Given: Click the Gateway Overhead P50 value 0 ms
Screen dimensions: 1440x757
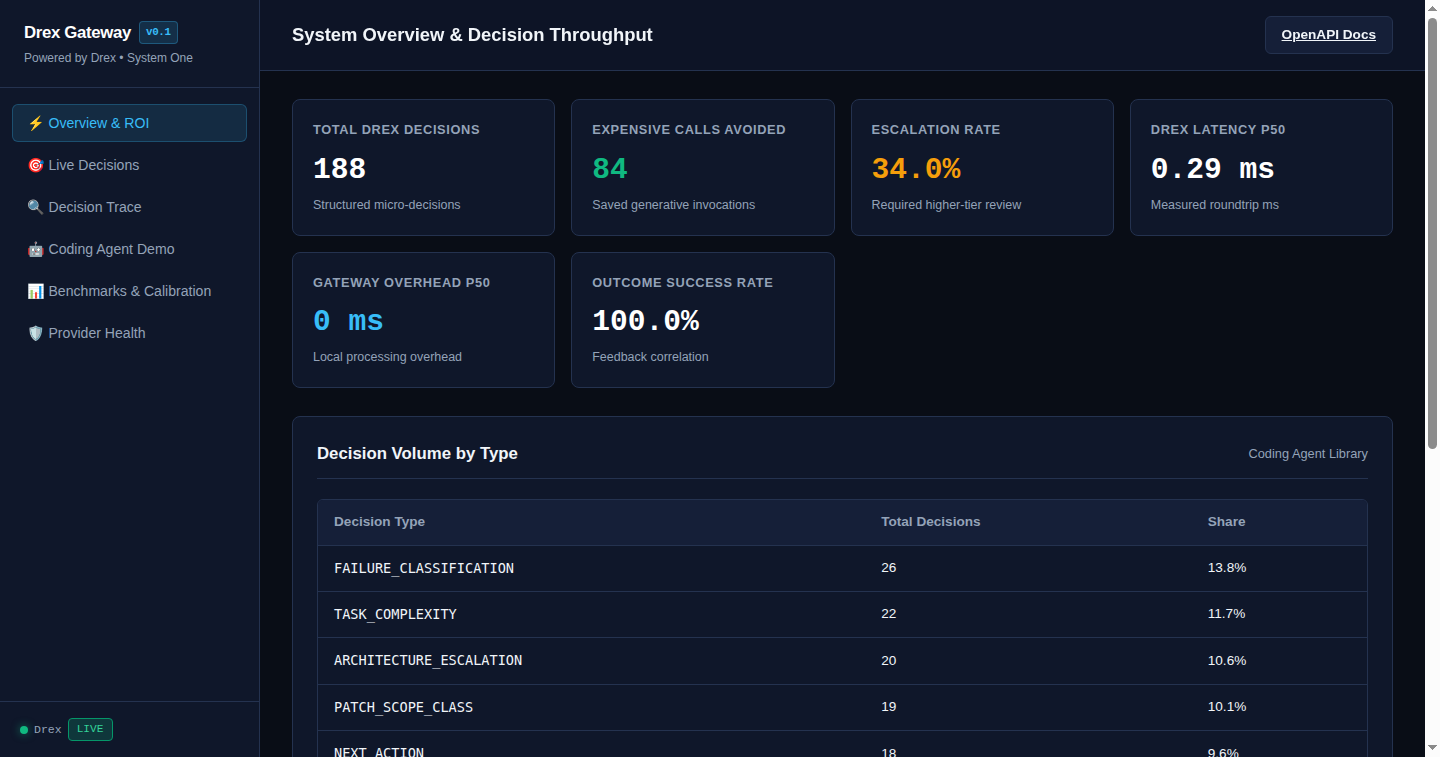Looking at the screenshot, I should [x=348, y=321].
